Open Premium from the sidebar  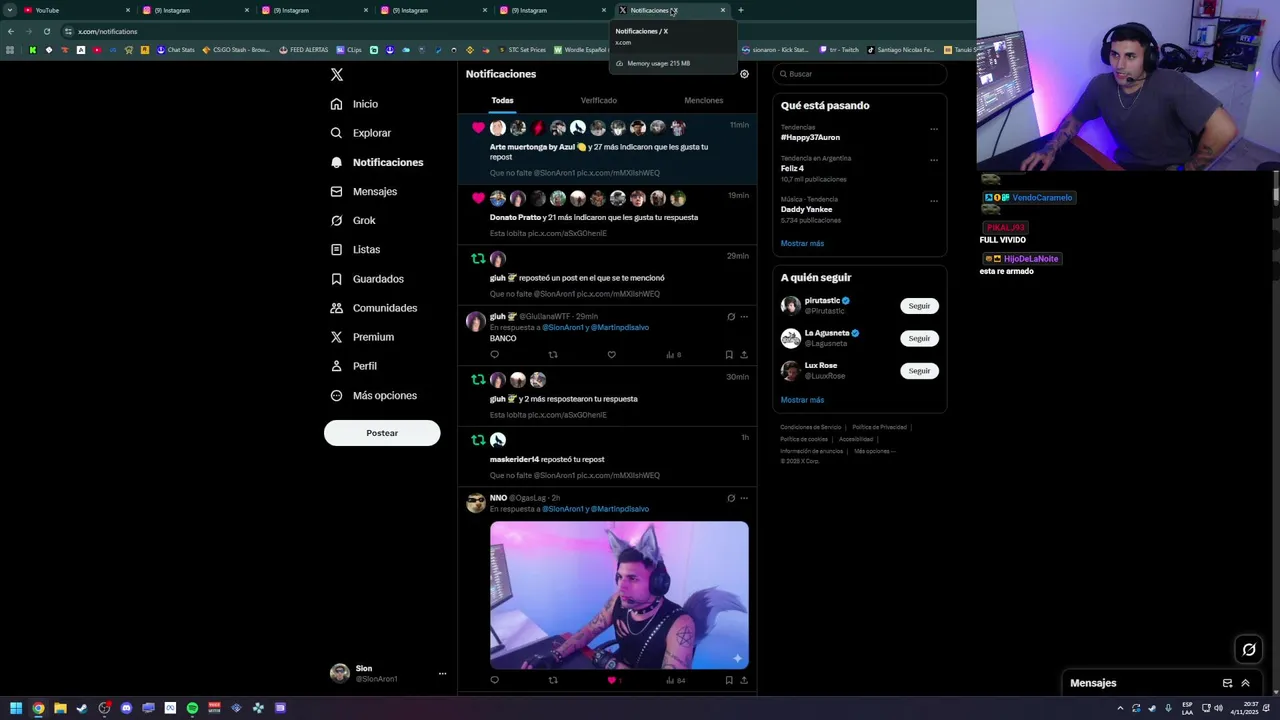[x=362, y=337]
